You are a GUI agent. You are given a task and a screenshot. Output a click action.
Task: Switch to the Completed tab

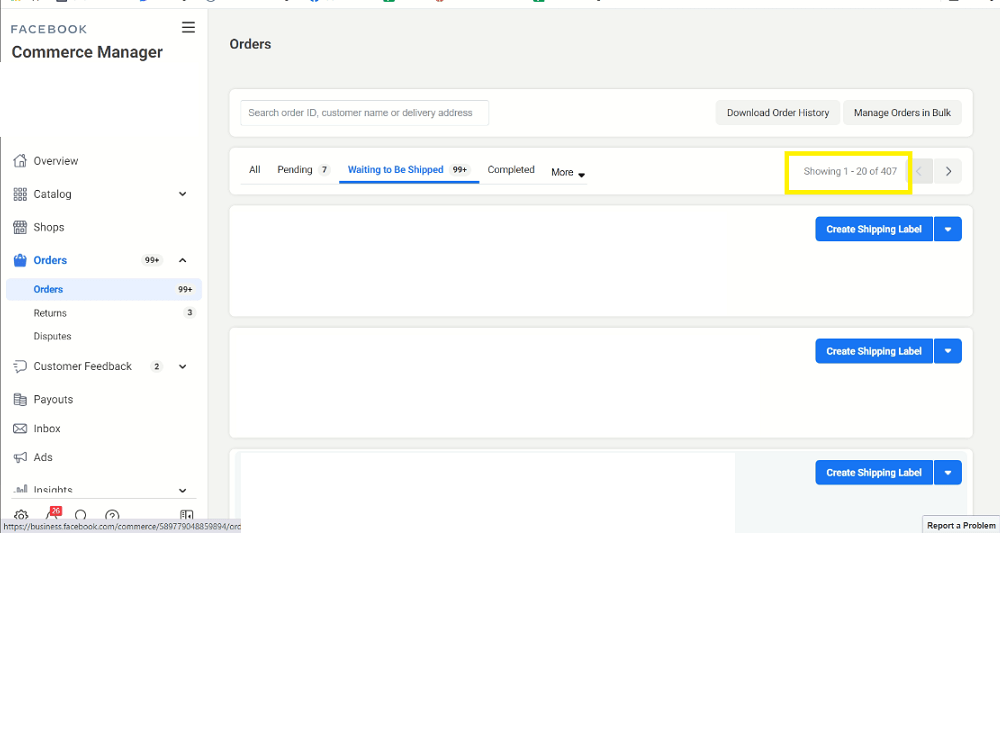511,170
